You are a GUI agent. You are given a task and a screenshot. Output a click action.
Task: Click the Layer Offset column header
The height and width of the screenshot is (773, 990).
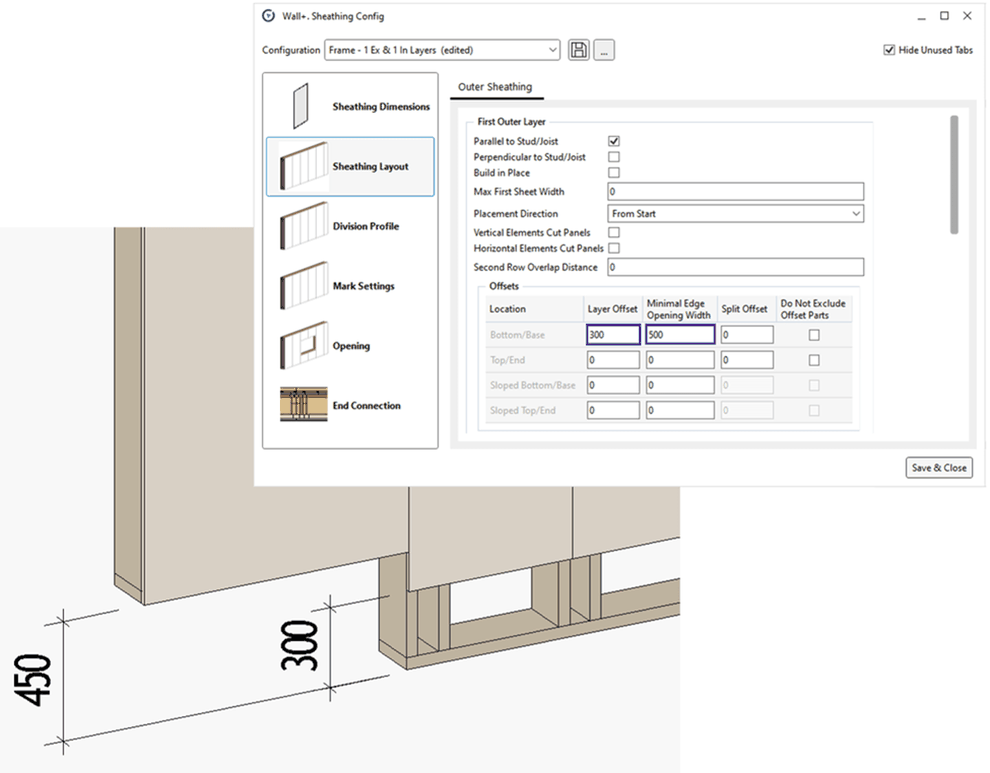(612, 309)
